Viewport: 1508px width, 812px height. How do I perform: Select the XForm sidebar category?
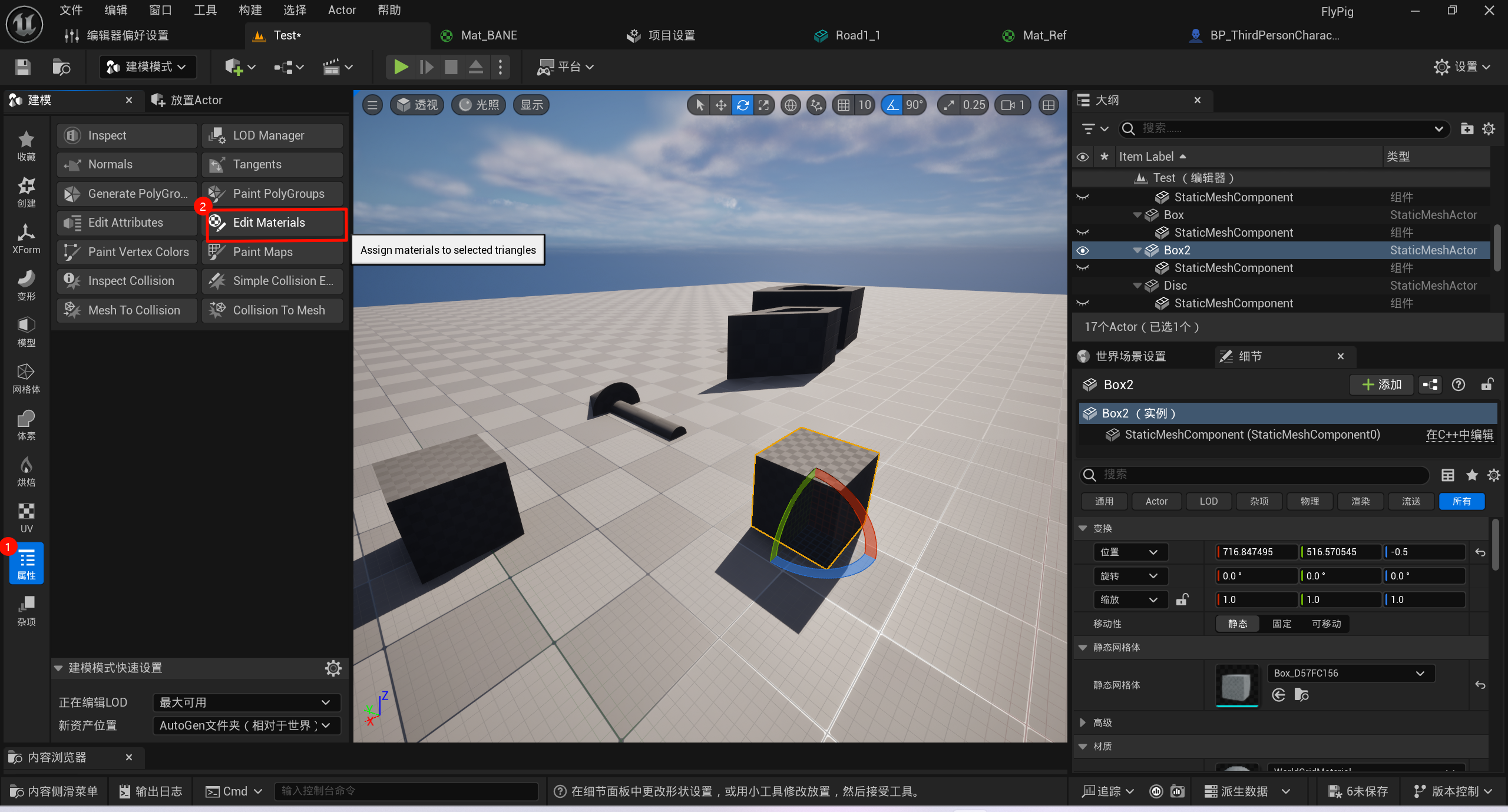point(26,238)
